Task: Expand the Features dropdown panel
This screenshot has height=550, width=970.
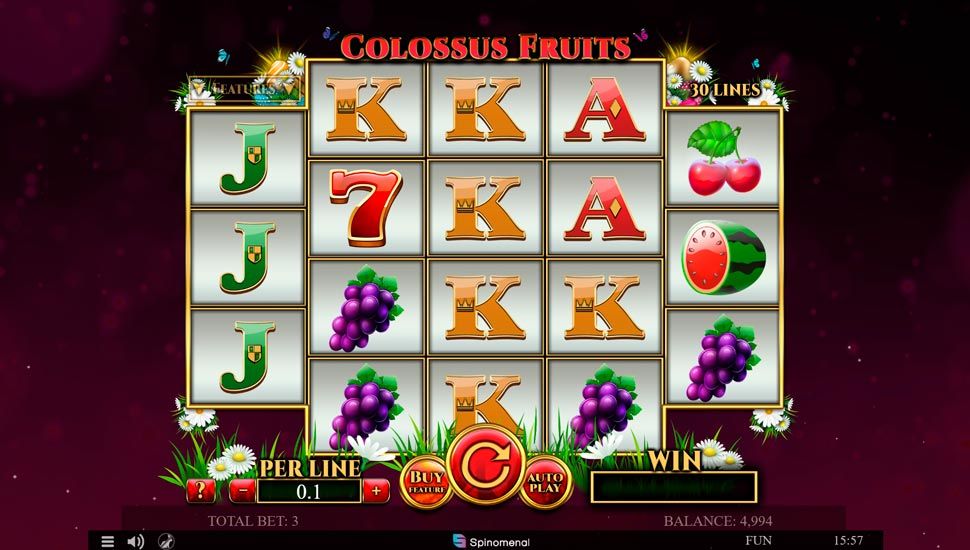Action: (x=246, y=89)
